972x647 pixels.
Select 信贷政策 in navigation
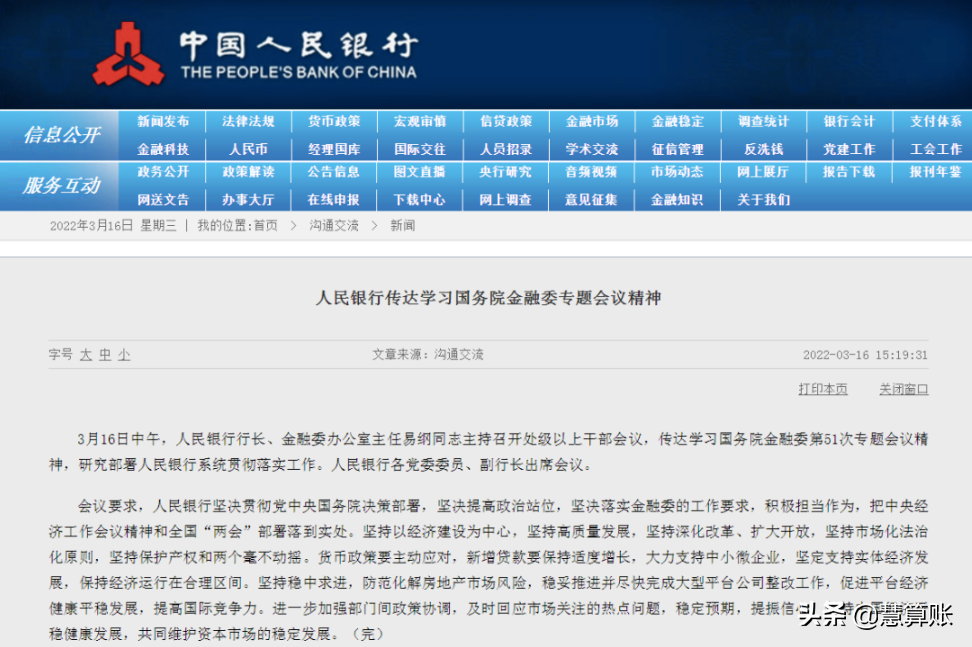[506, 121]
